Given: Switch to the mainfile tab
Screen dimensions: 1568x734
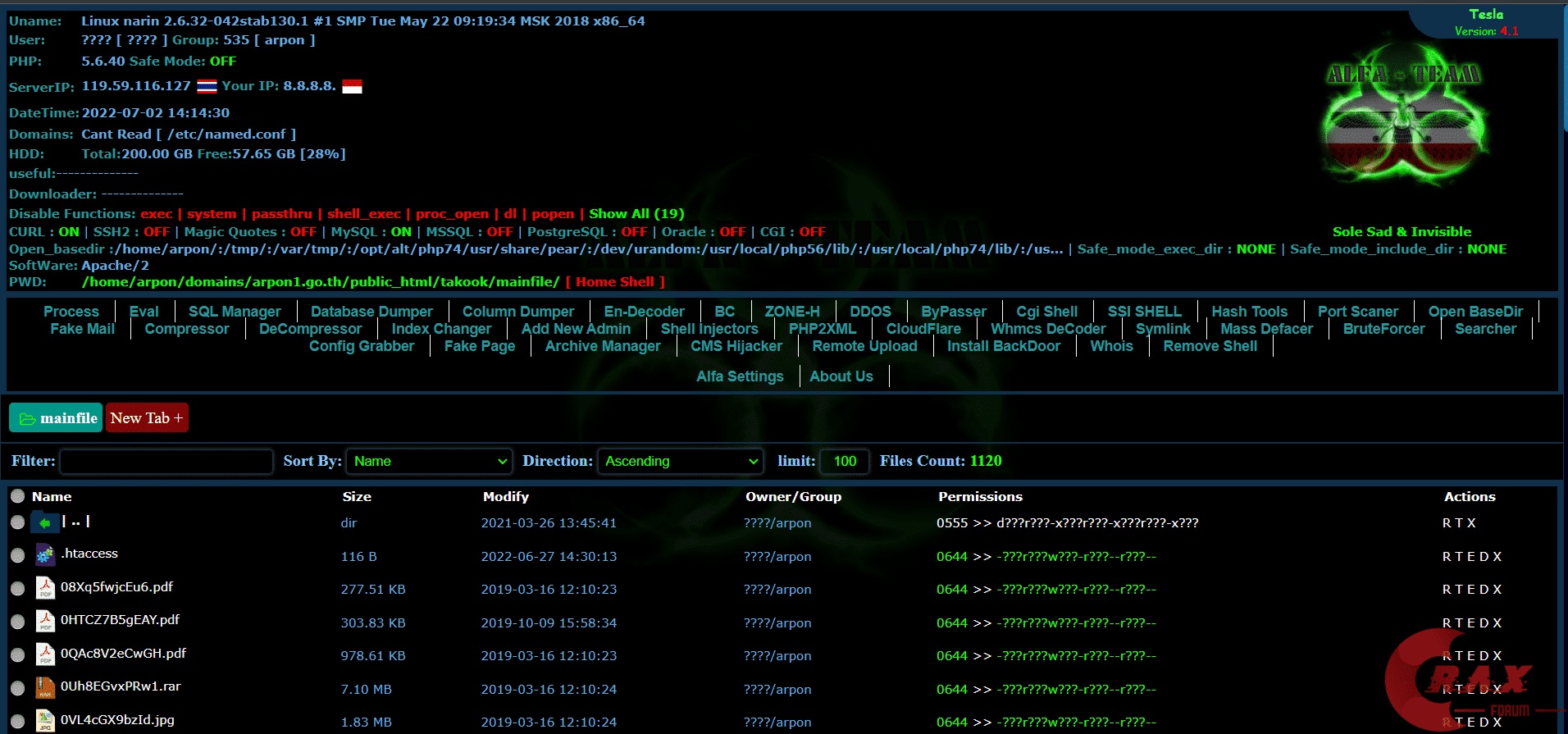Looking at the screenshot, I should click(56, 418).
